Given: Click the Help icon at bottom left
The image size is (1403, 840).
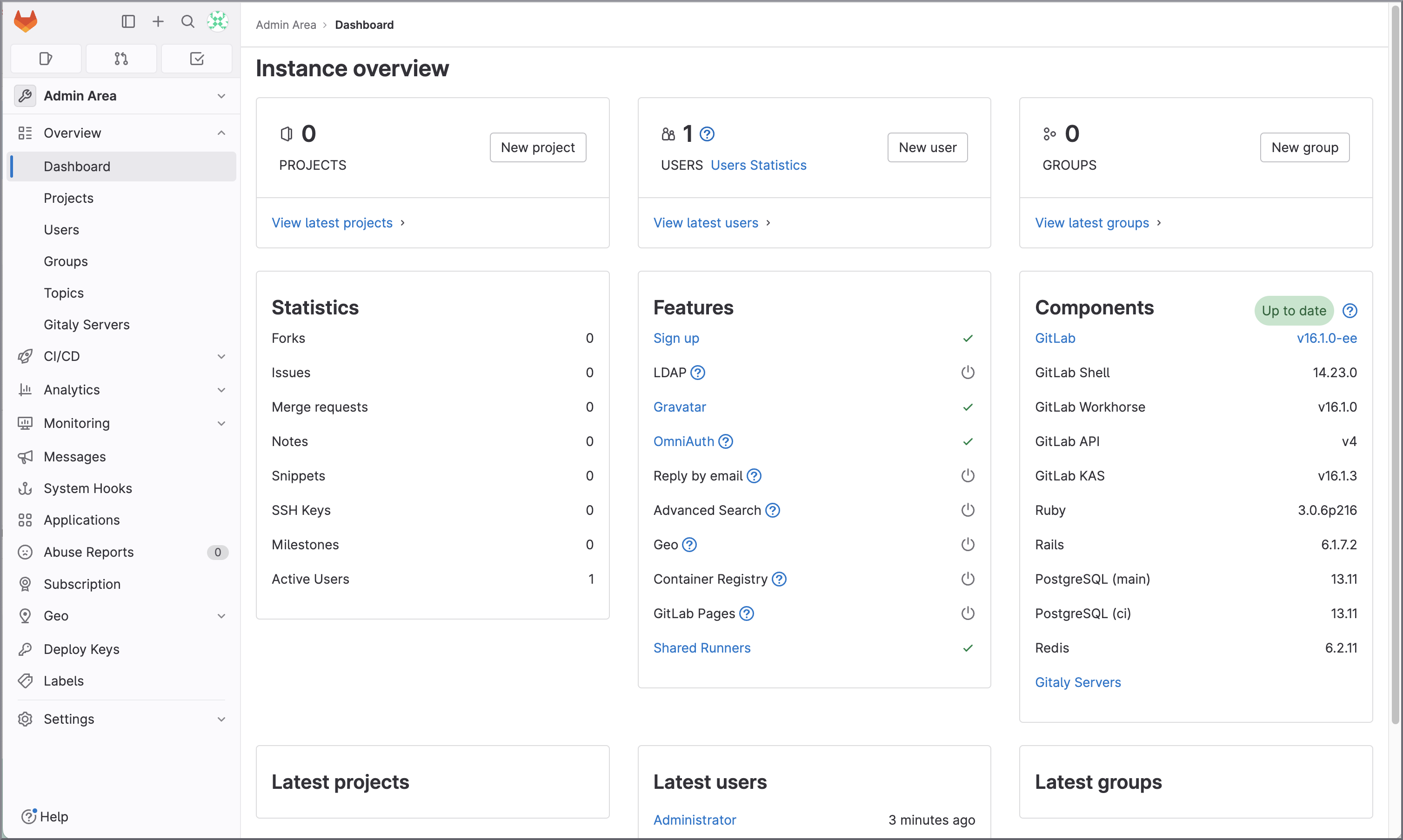Looking at the screenshot, I should [x=29, y=816].
